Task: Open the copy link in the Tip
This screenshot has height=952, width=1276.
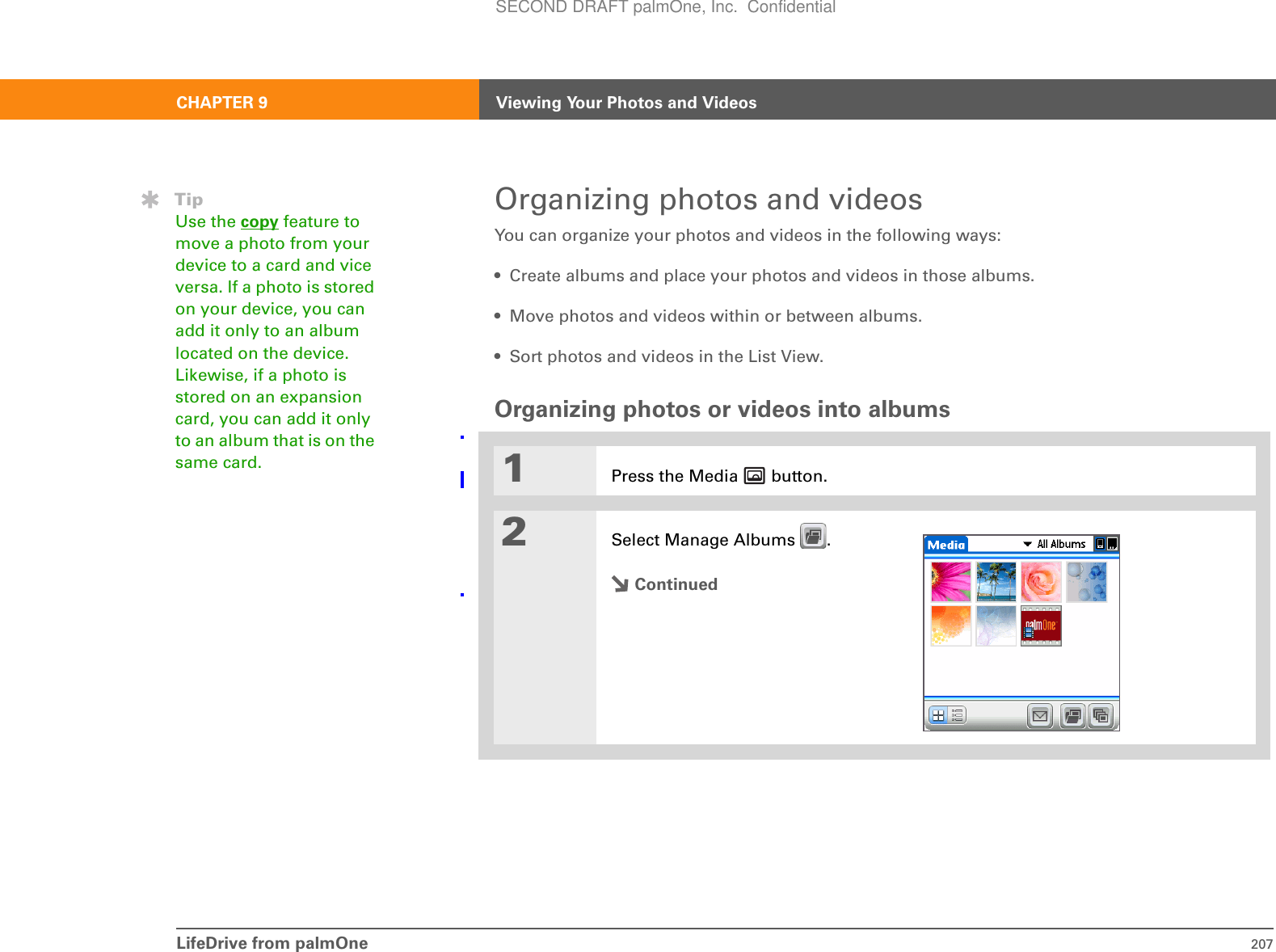Action: [x=259, y=221]
